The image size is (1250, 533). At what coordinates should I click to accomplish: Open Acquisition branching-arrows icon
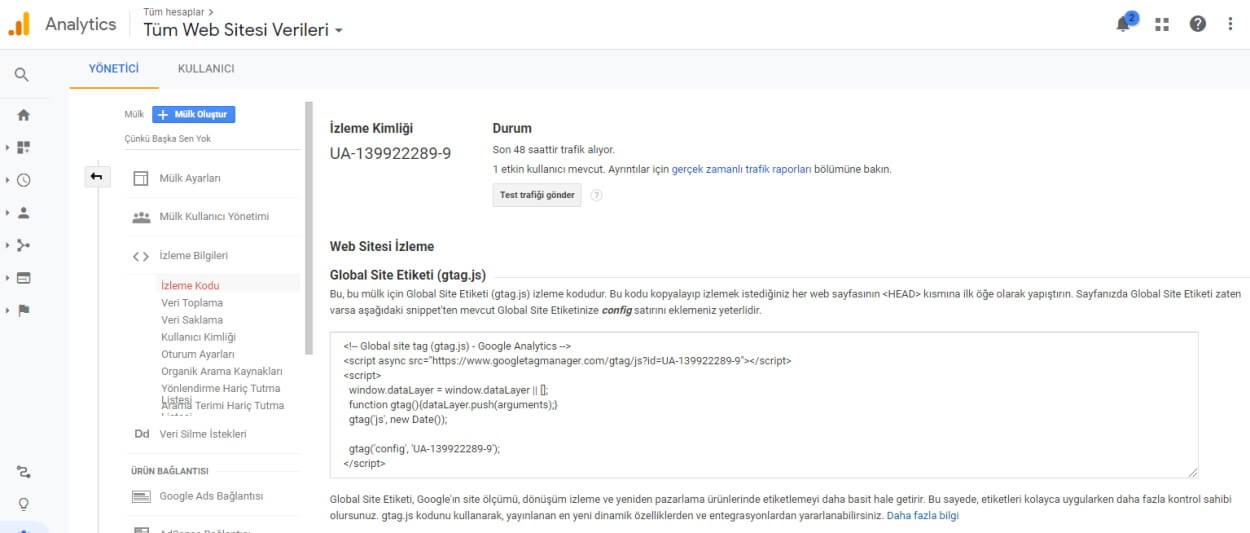[x=23, y=245]
